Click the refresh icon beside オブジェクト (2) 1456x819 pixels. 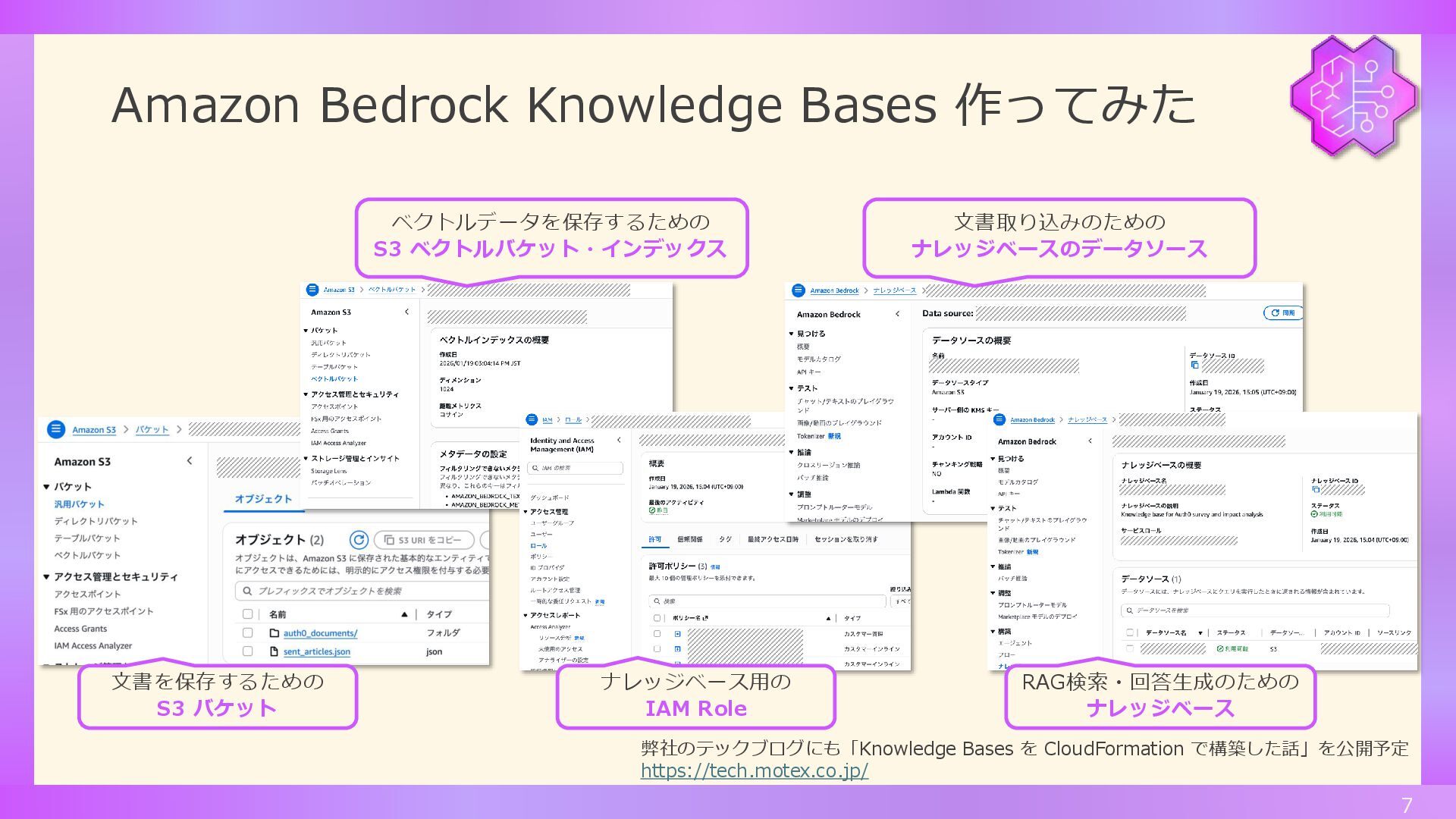(359, 540)
